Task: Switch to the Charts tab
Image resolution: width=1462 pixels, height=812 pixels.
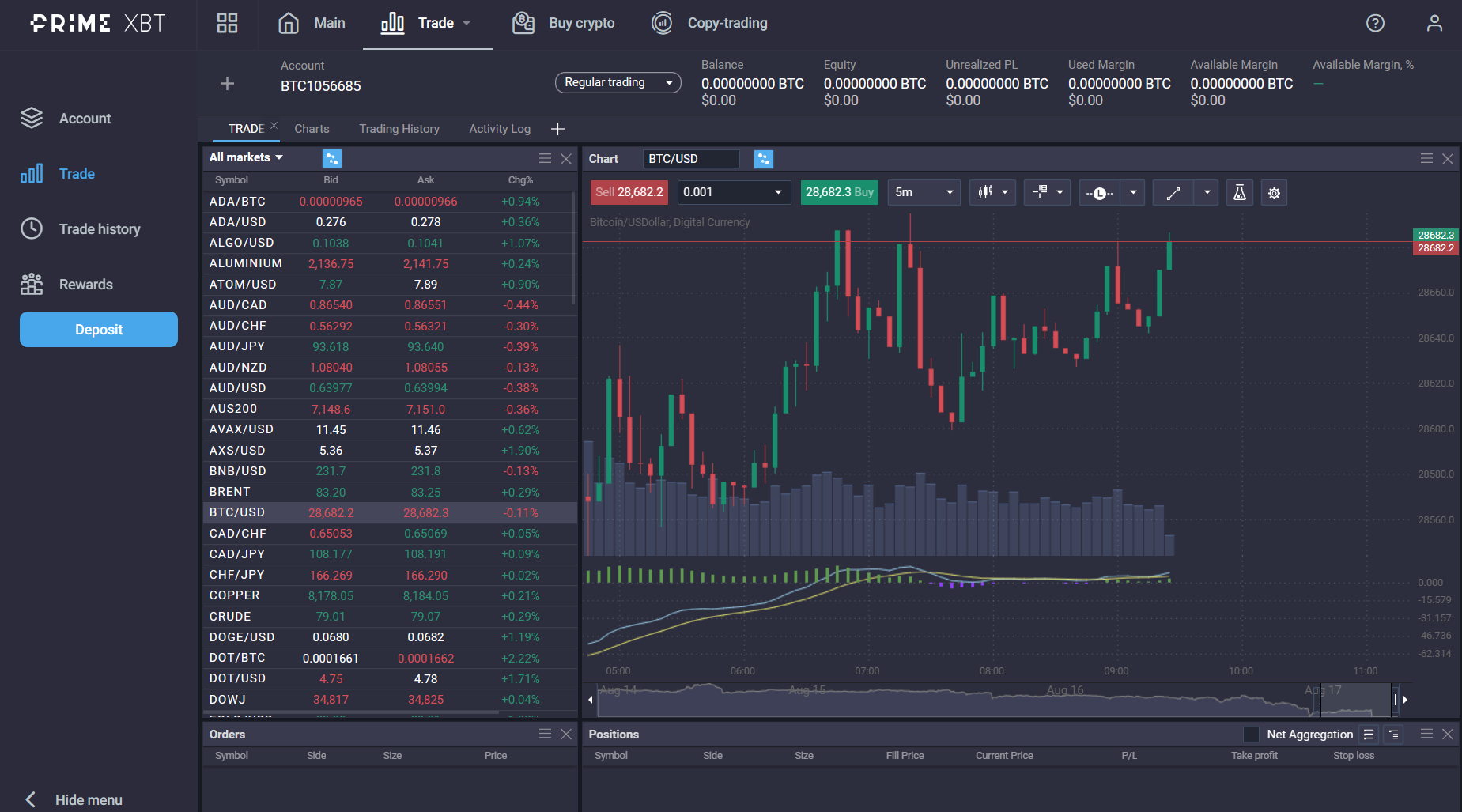Action: [312, 129]
